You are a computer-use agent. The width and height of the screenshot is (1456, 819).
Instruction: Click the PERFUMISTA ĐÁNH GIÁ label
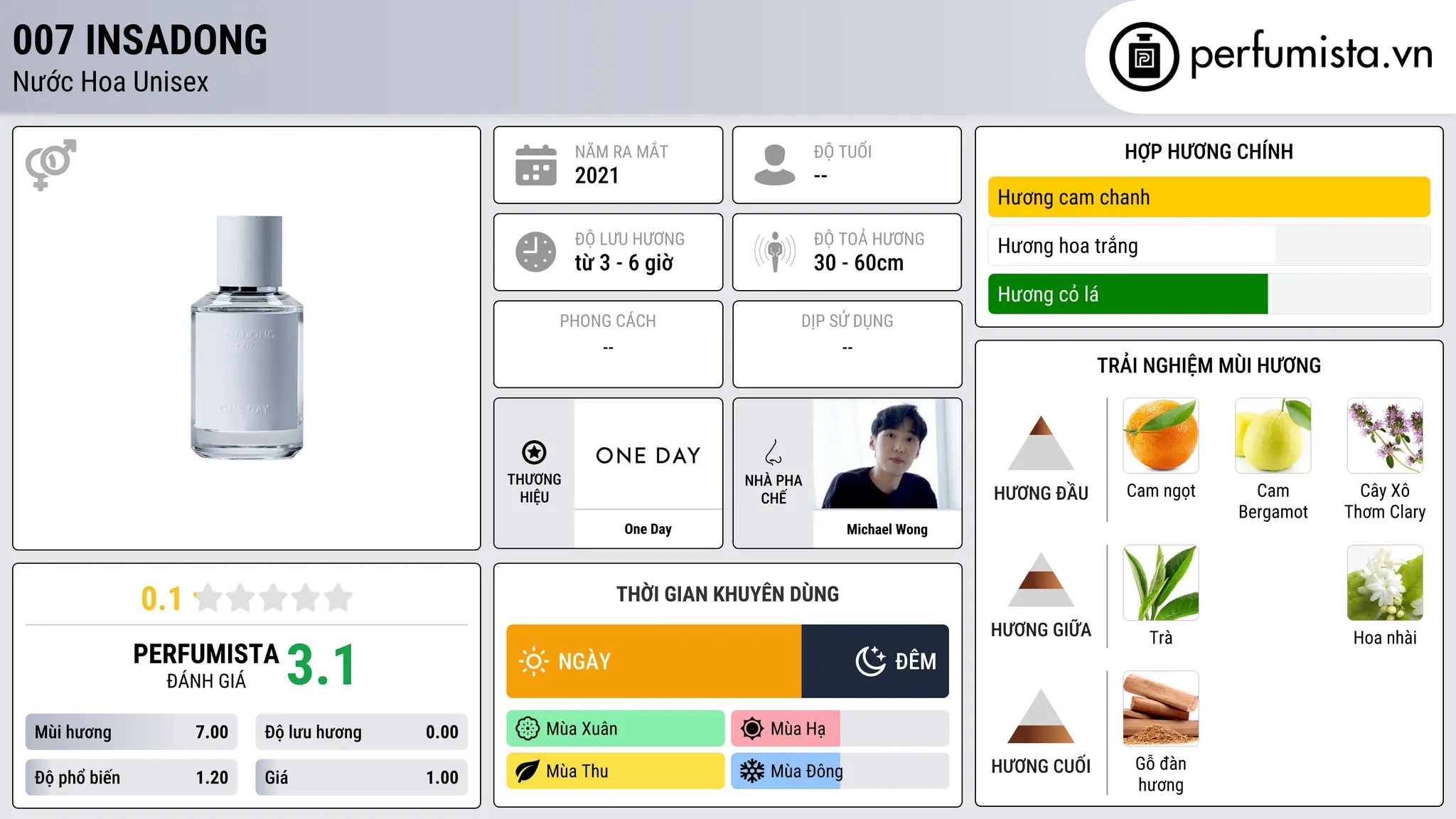206,665
